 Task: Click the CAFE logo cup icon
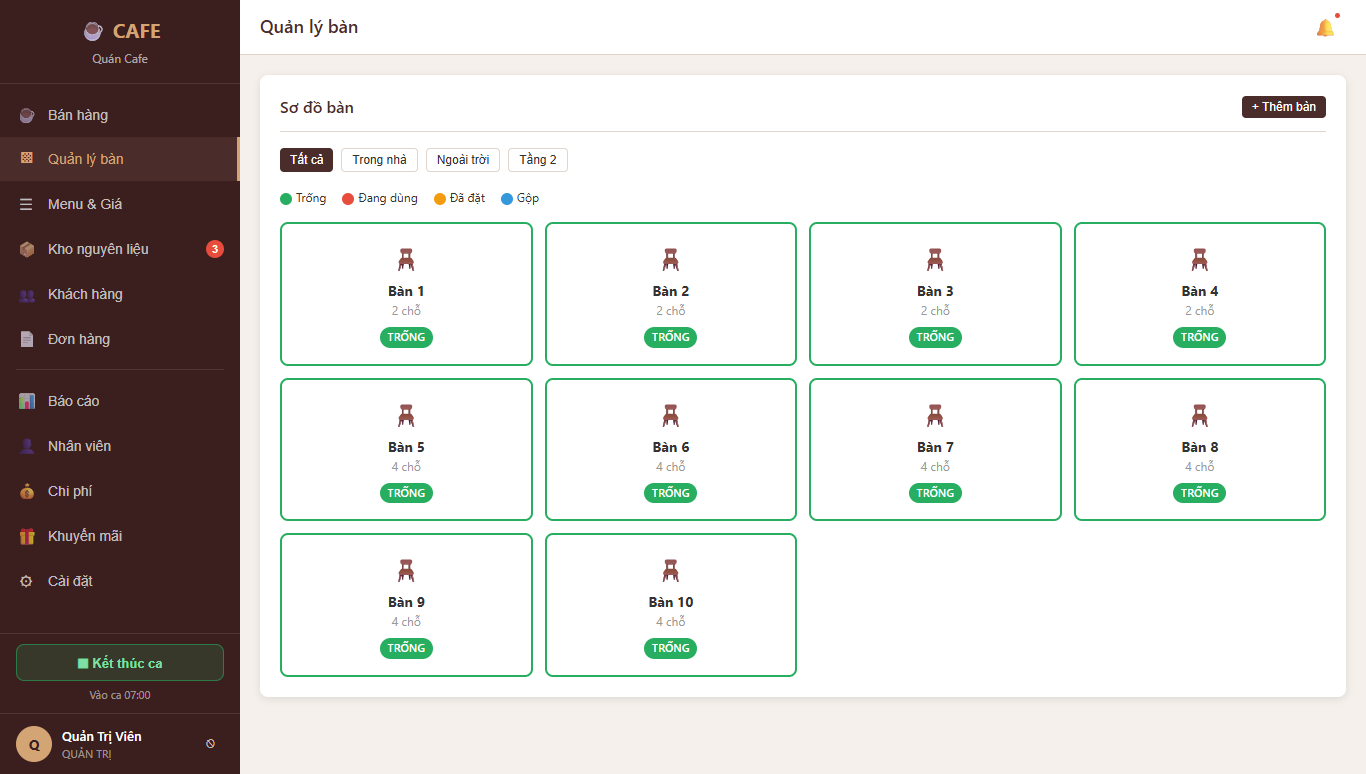coord(93,31)
